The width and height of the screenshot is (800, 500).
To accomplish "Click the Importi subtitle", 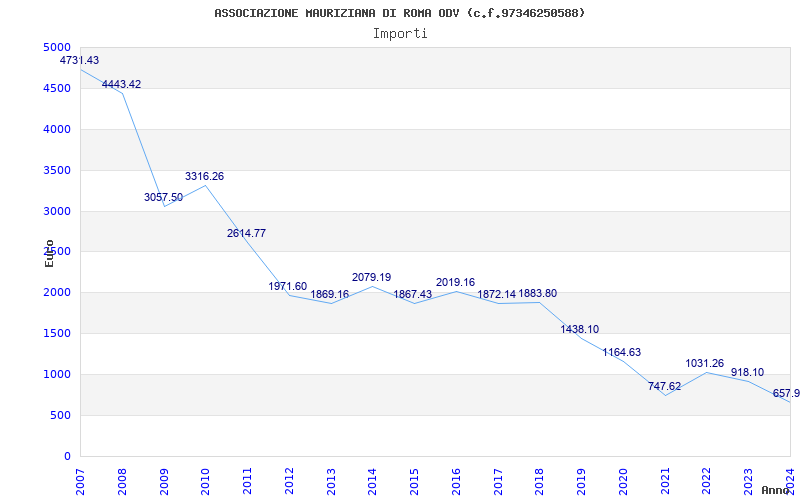I will click(400, 34).
